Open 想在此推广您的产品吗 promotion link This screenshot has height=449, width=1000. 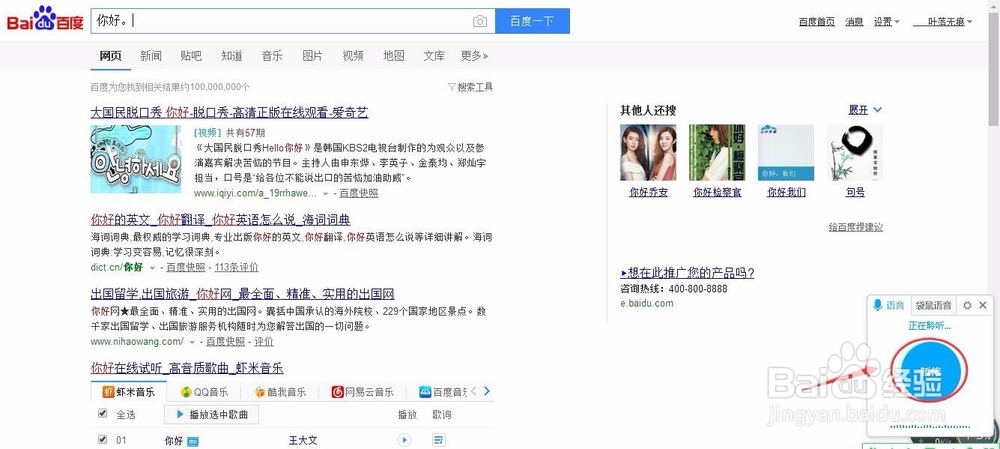[x=688, y=273]
